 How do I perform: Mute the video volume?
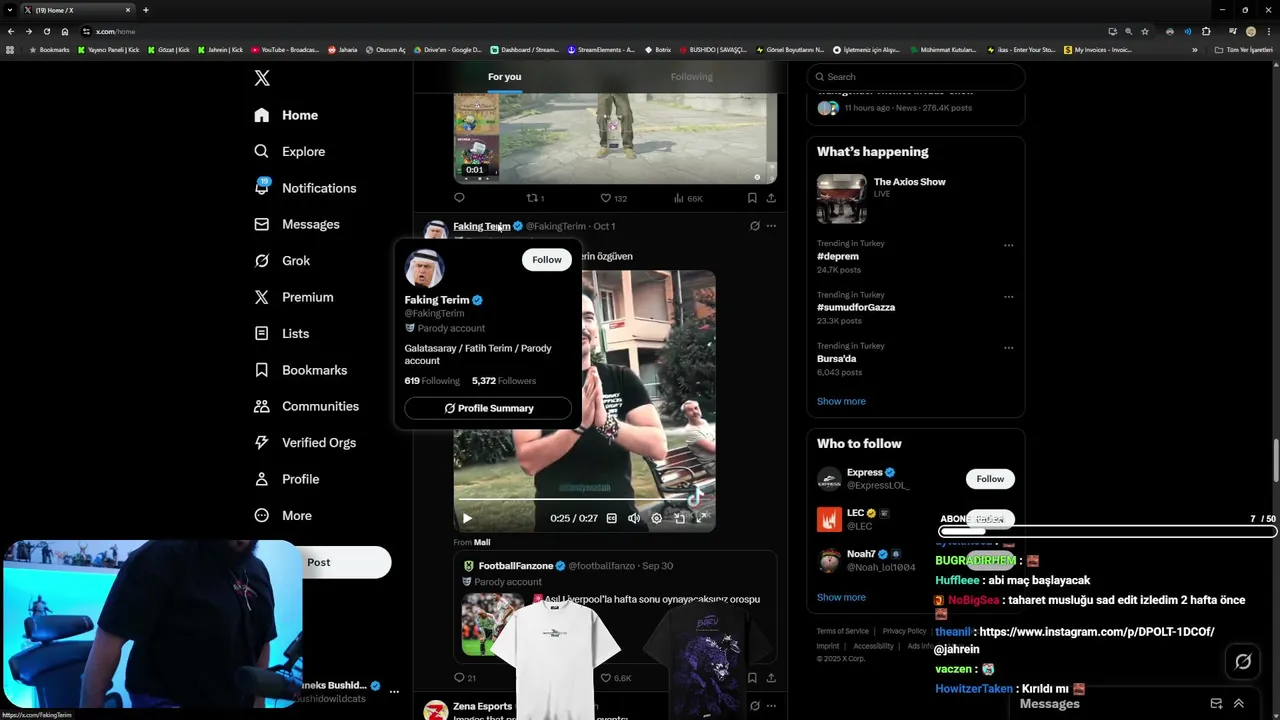point(634,518)
